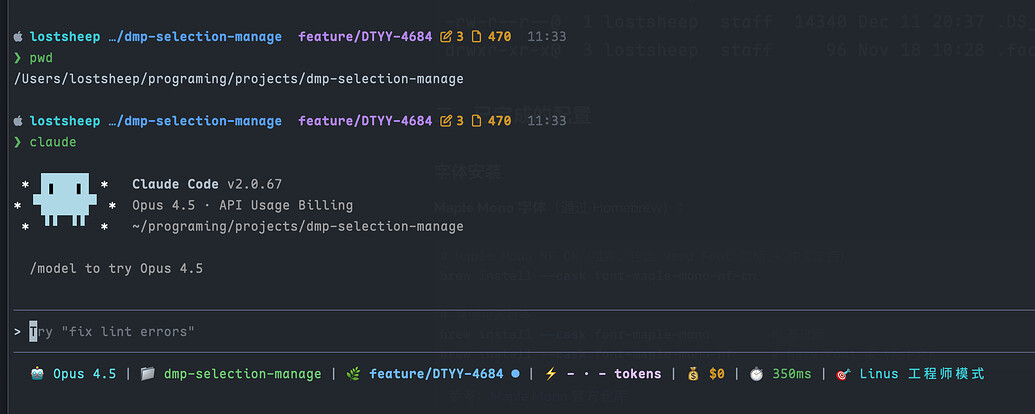
Task: Click 470 count in prompt above claude
Action: (x=500, y=121)
